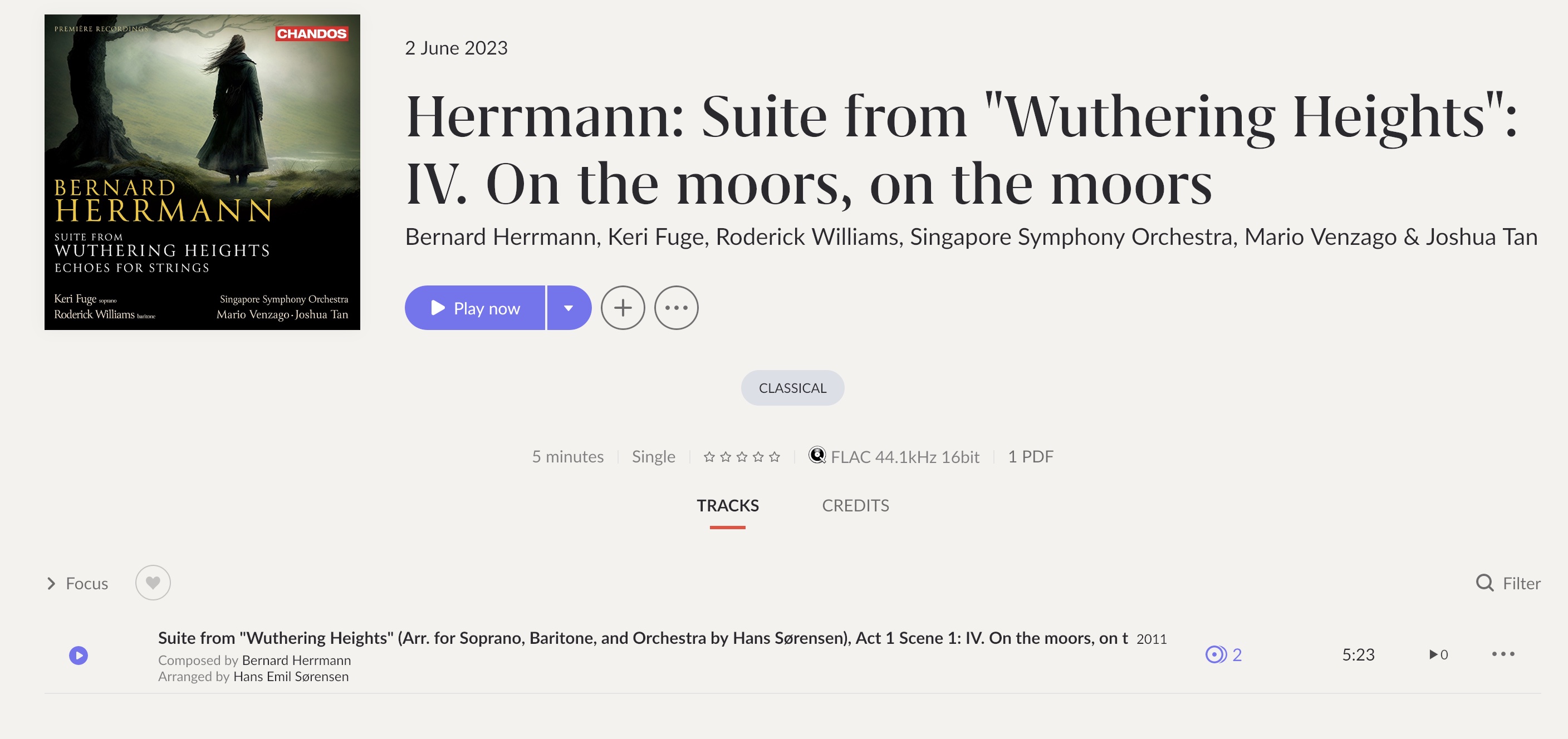
Task: Open the 1 PDF booklet link
Action: click(x=1031, y=457)
